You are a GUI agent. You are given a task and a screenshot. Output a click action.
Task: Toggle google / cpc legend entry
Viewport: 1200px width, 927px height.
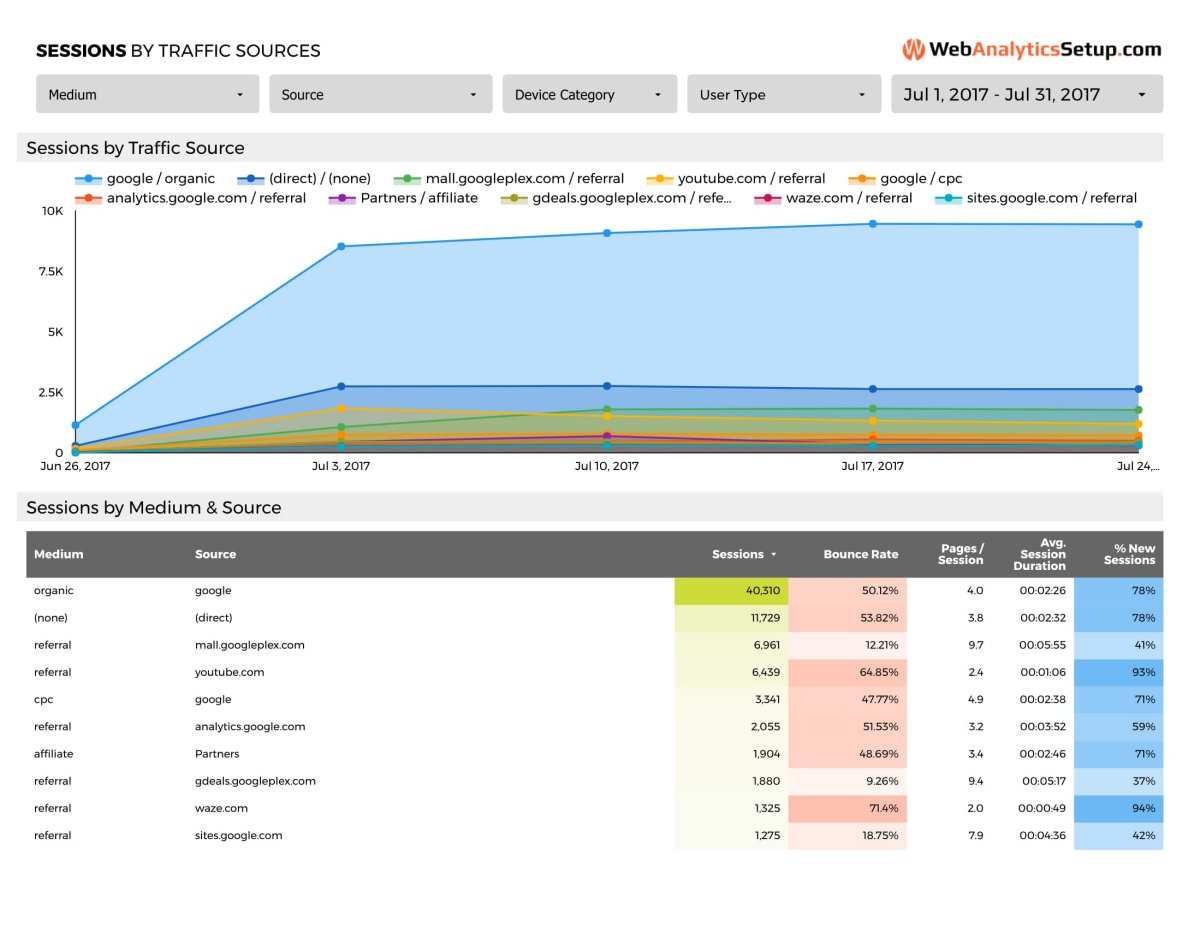[x=905, y=179]
